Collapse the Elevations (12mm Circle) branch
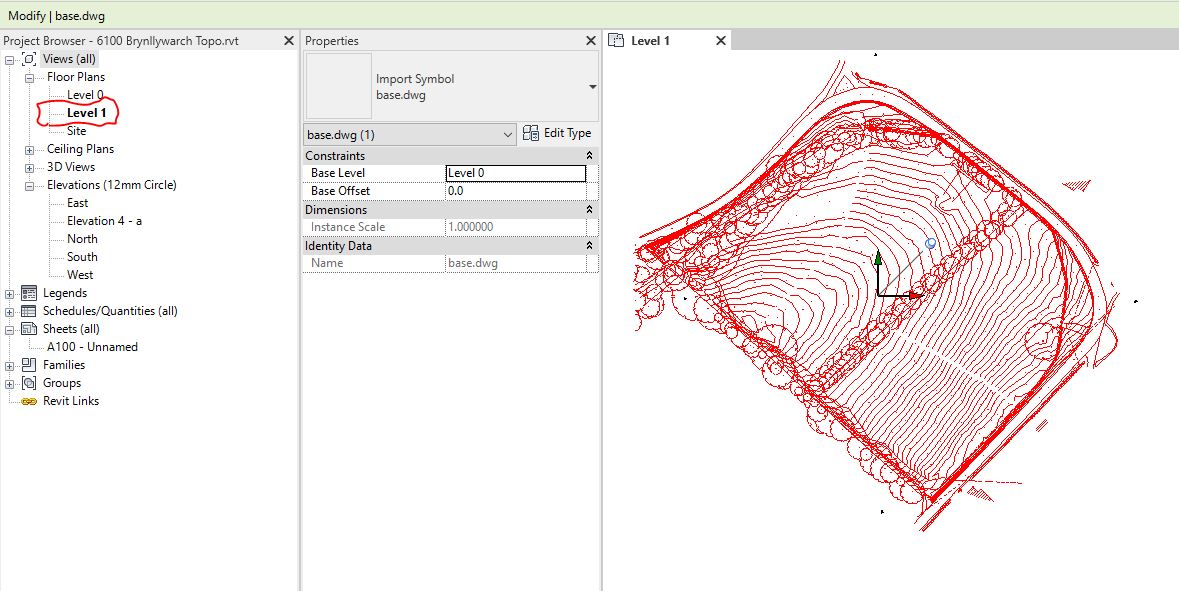This screenshot has width=1179, height=591. 29,186
